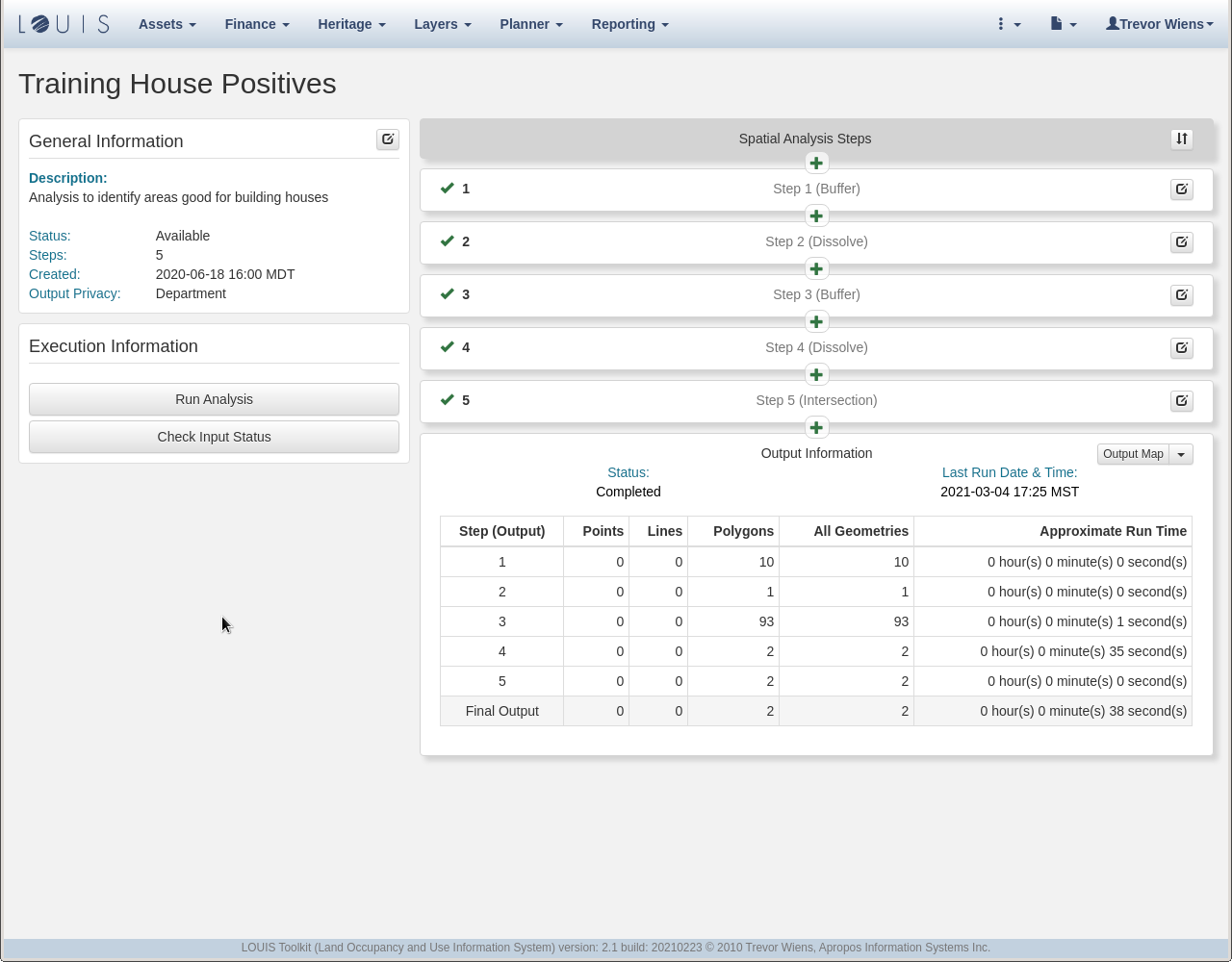Click the Check Input Status button
Viewport: 1232px width, 962px height.
214,437
